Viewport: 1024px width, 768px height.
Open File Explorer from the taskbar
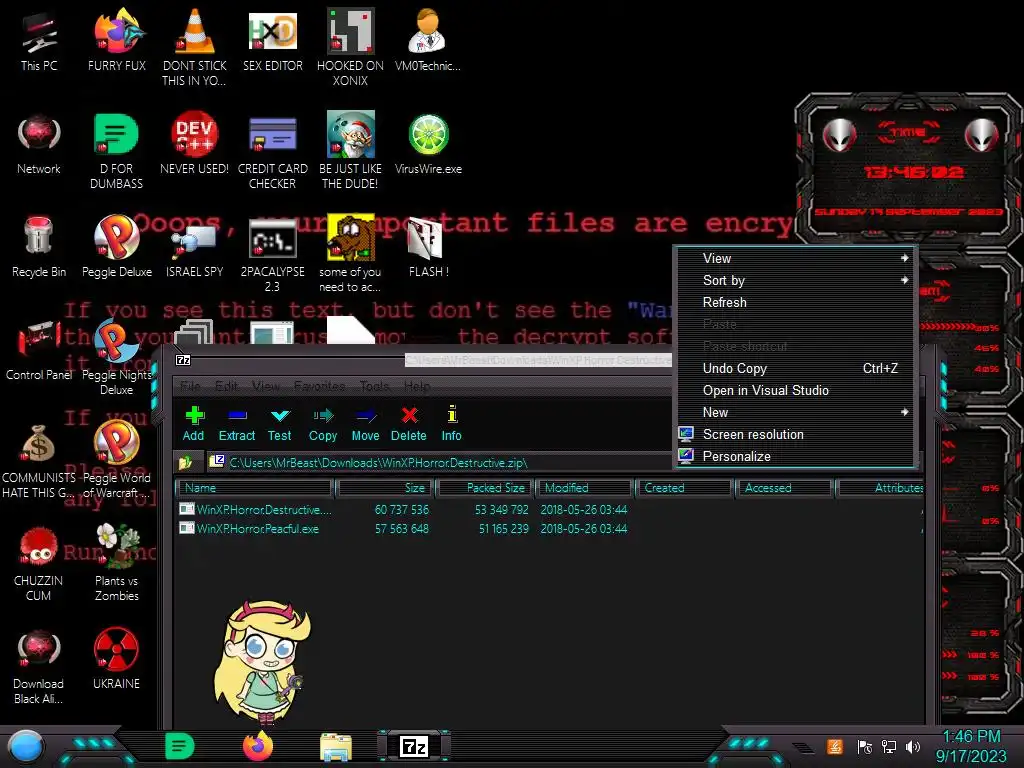tap(336, 747)
